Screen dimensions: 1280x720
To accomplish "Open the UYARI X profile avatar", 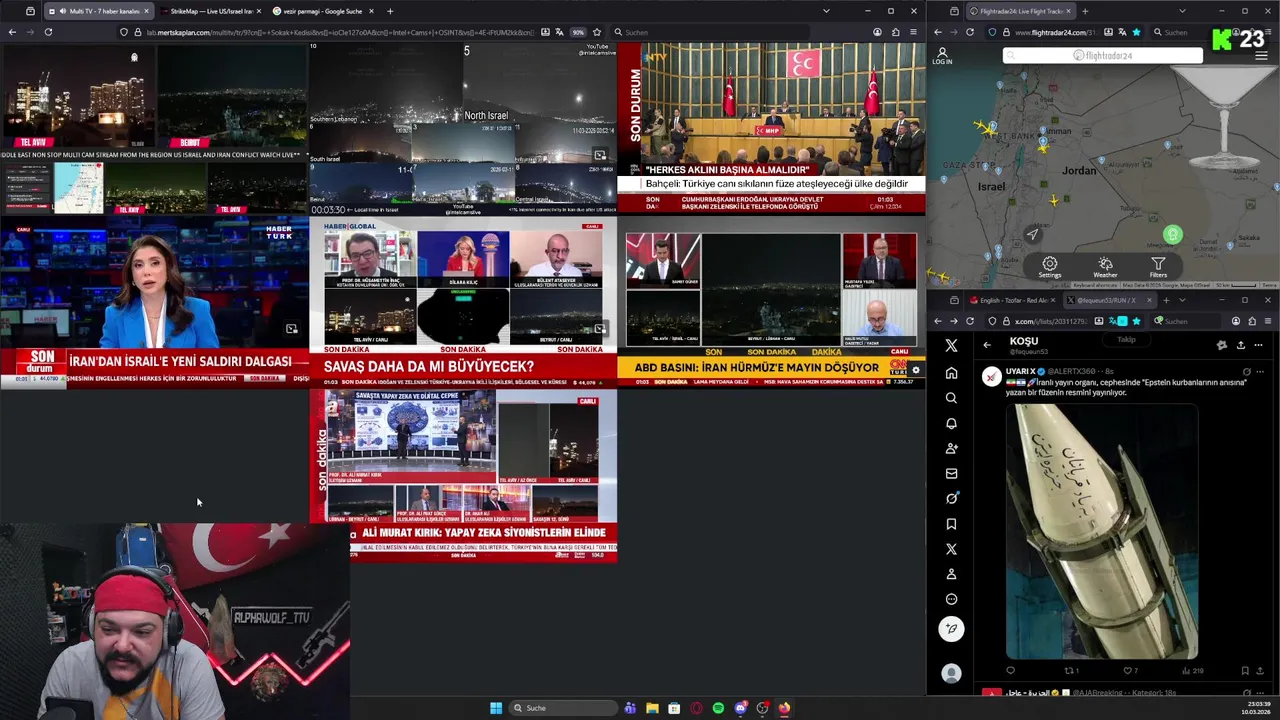I will 991,376.
